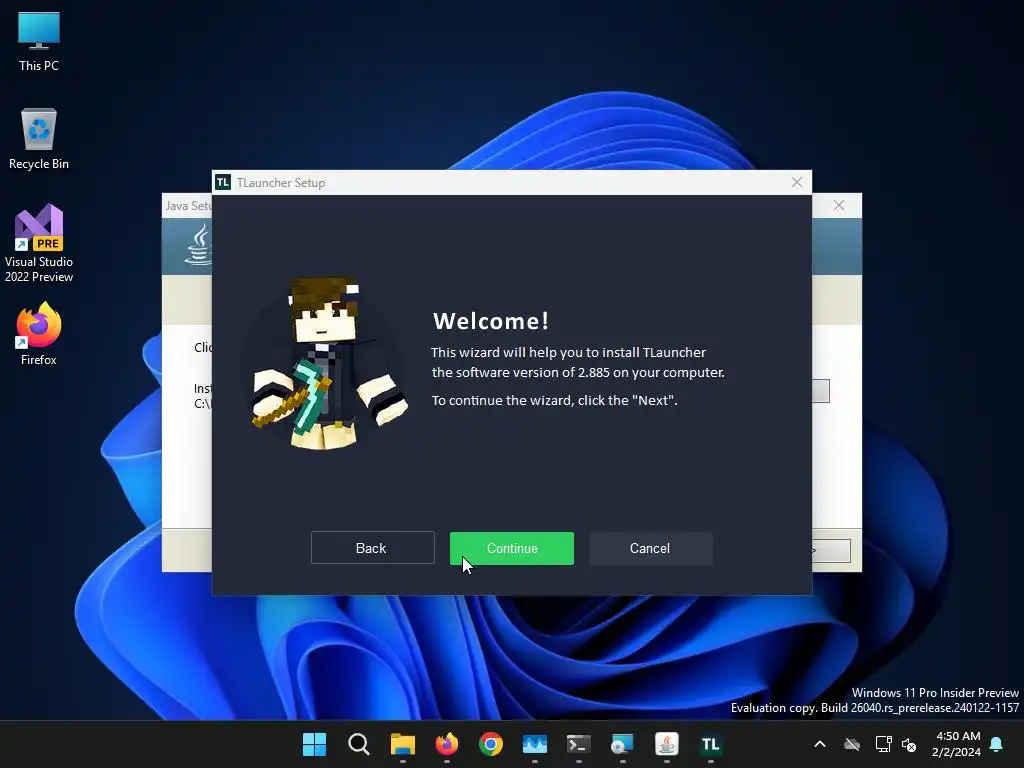
Task: Select the Firefox desktop shortcut
Action: [39, 334]
